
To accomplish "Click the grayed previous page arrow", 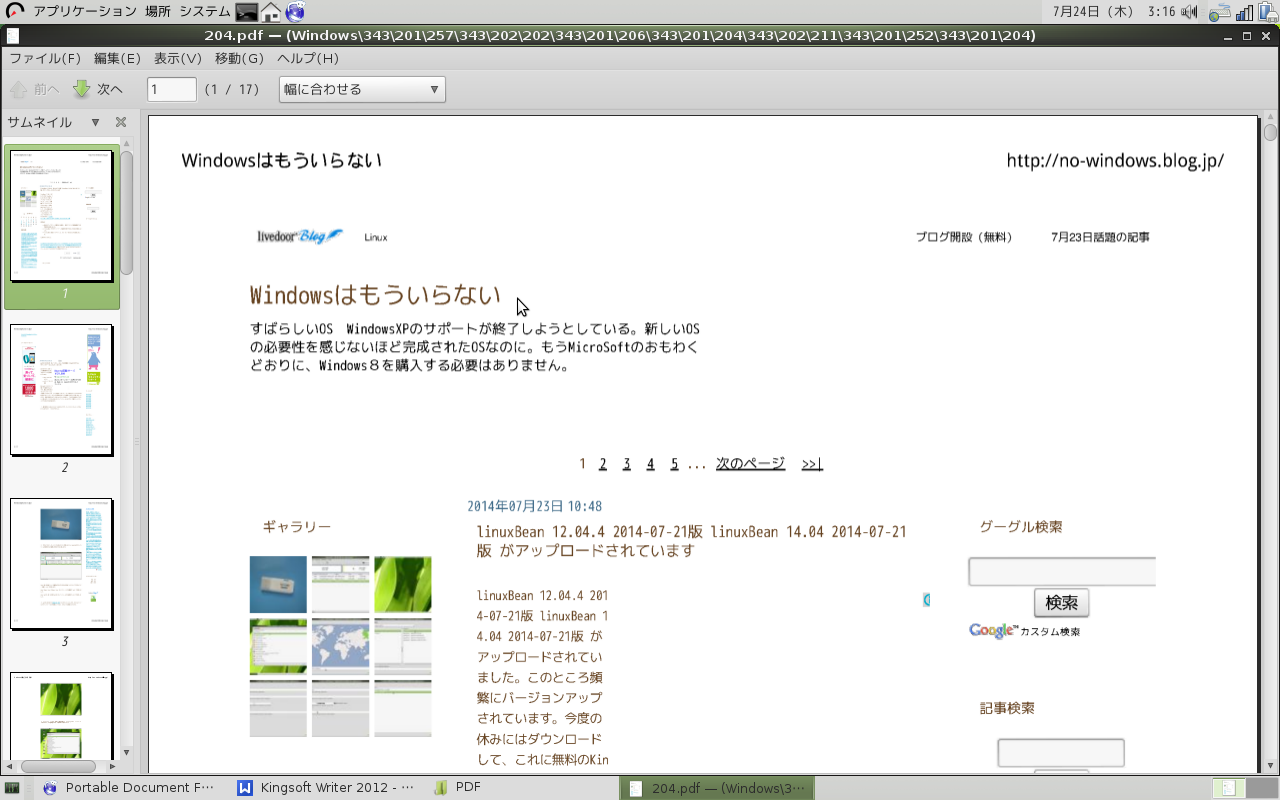I will pyautogui.click(x=19, y=89).
